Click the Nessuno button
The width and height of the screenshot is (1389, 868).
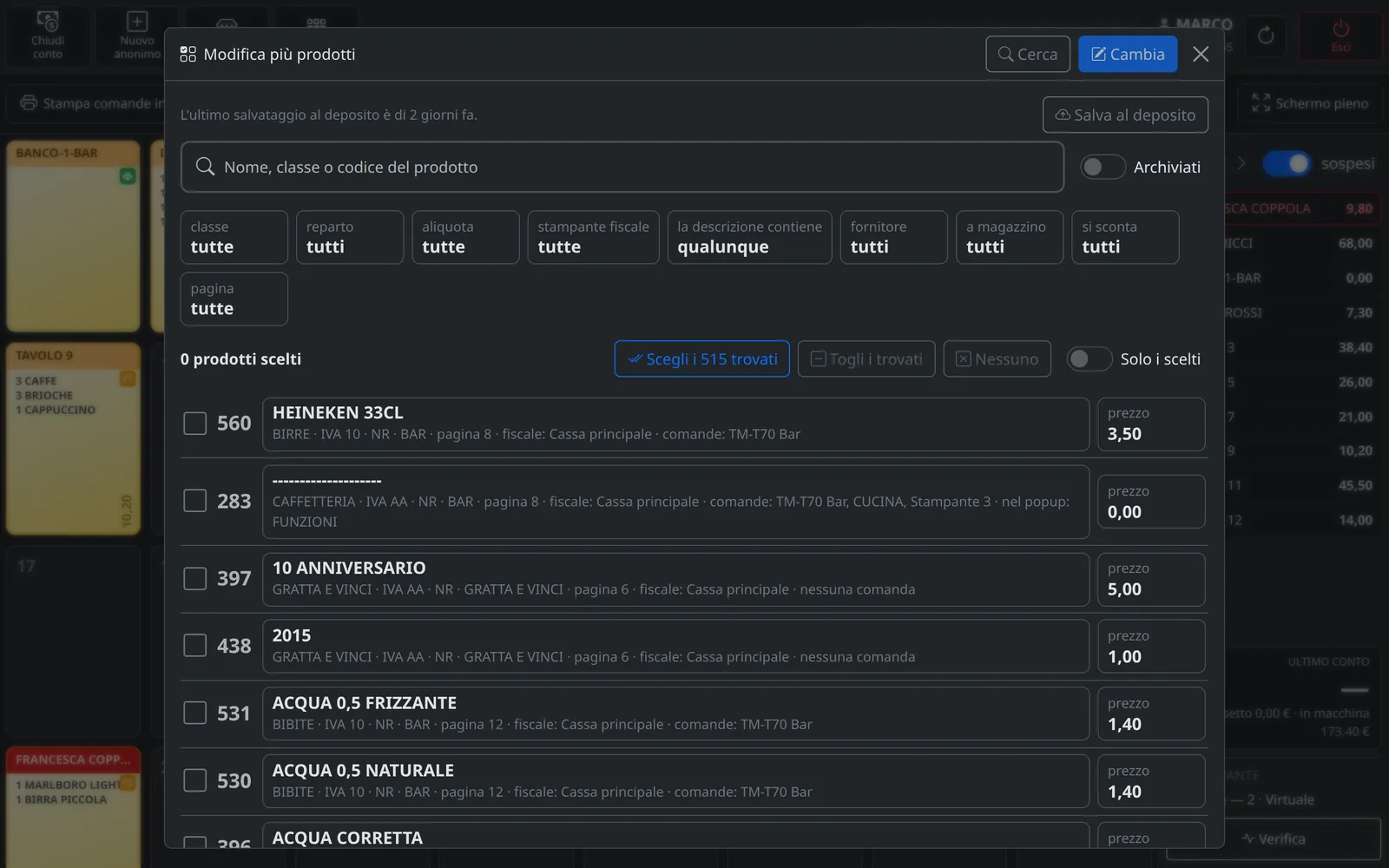tap(997, 358)
